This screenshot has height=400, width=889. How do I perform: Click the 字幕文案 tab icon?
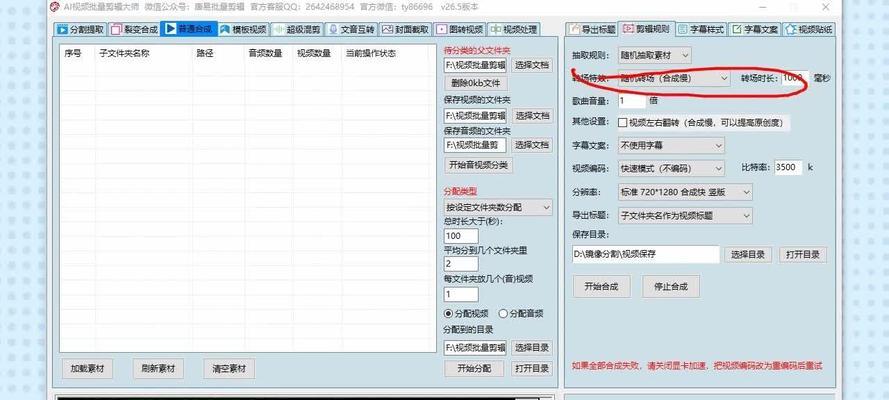point(736,29)
